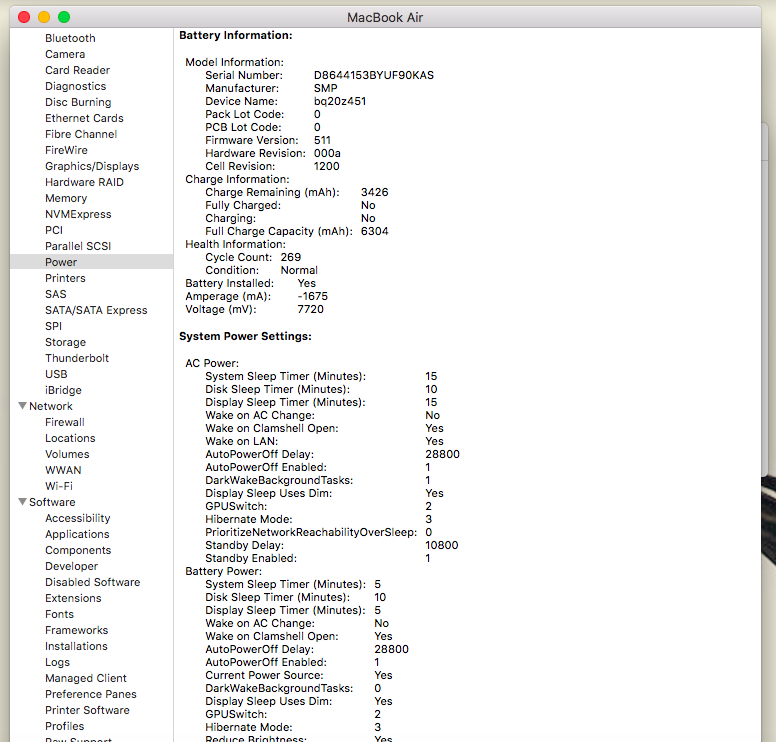Open Logs under Software

[57, 662]
